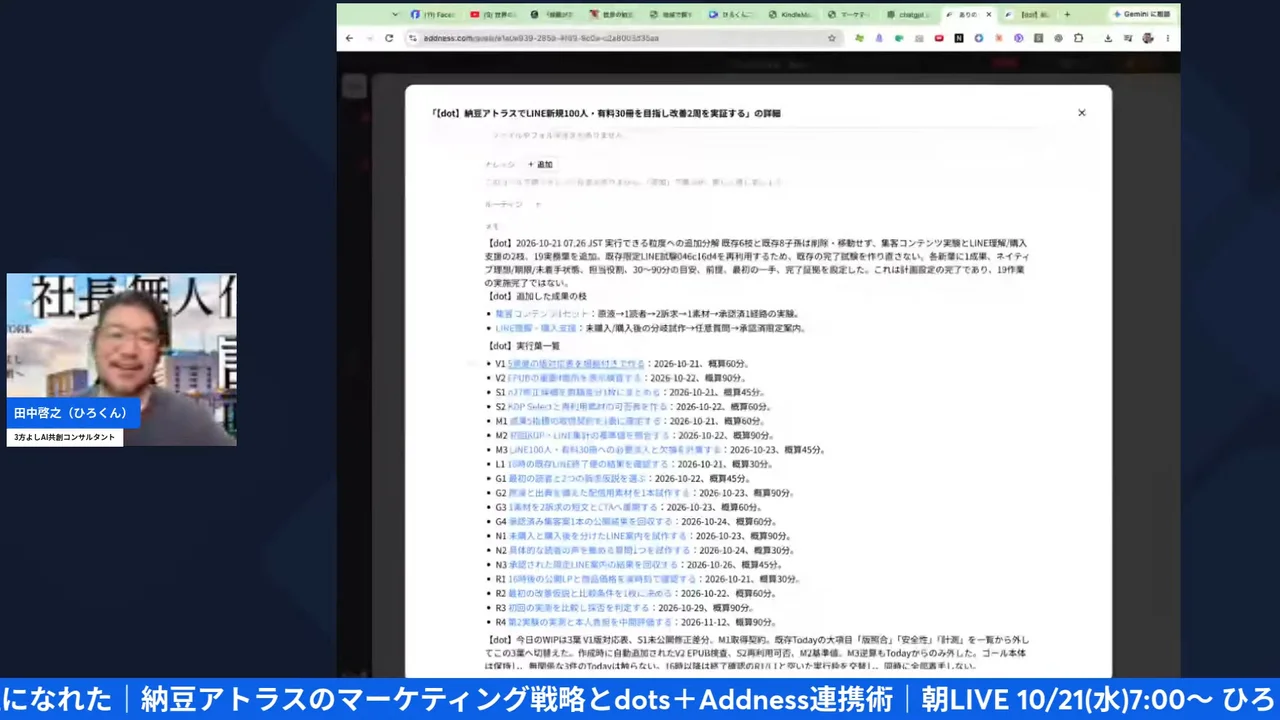The image size is (1280, 720).
Task: Open the G3 task link
Action: [586, 507]
